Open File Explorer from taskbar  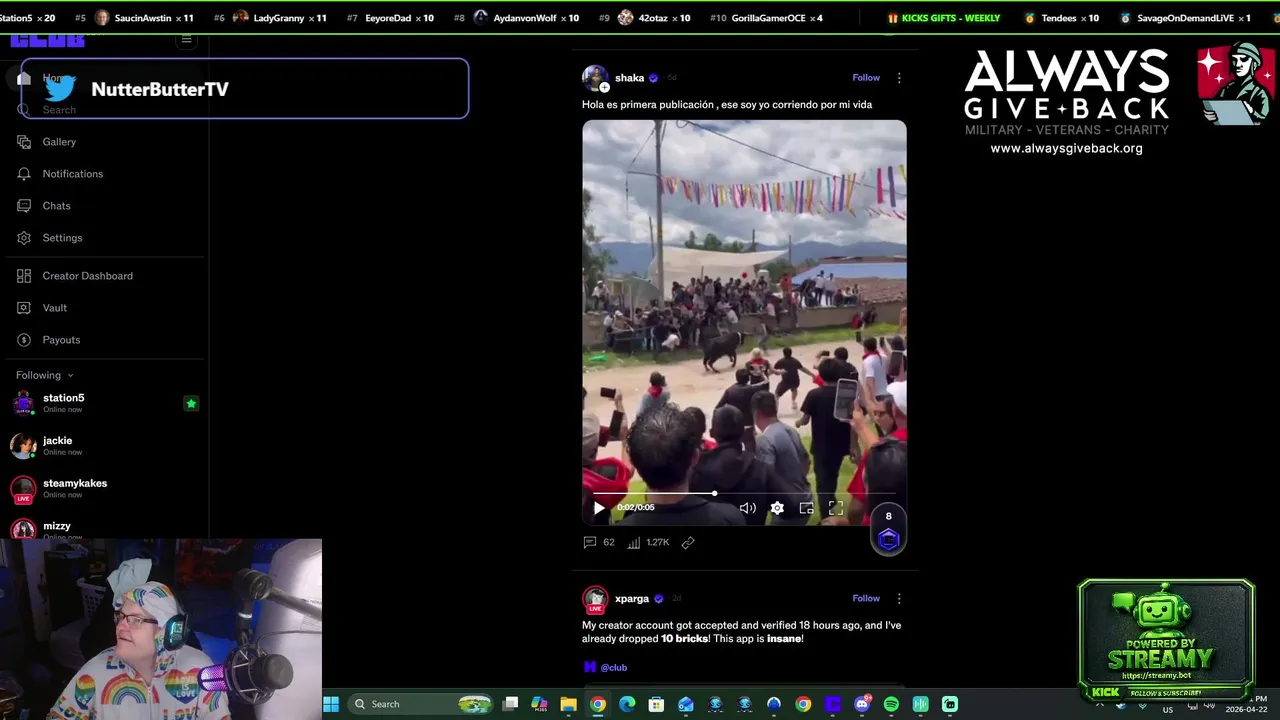coord(568,704)
